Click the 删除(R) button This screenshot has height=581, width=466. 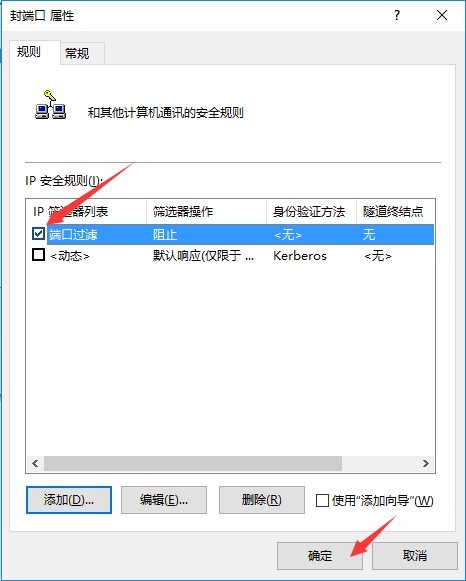tap(262, 500)
